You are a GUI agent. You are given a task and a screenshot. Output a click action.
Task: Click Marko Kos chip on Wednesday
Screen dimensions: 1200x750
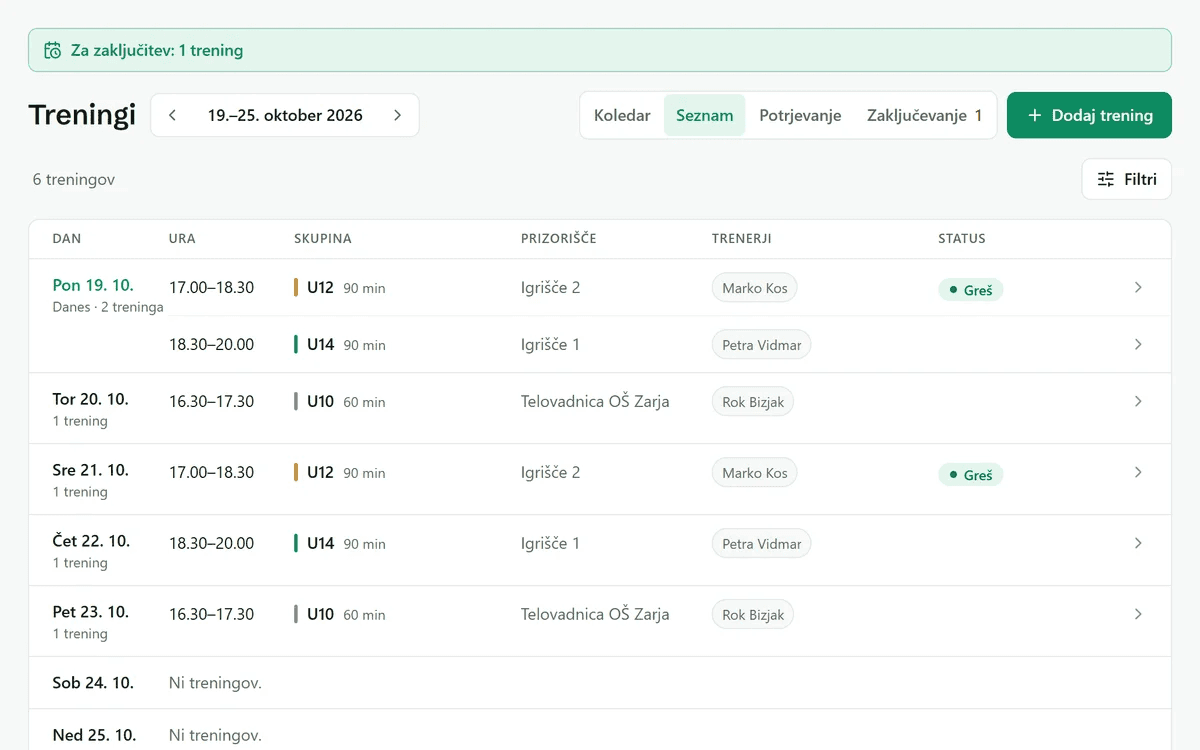pyautogui.click(x=755, y=472)
